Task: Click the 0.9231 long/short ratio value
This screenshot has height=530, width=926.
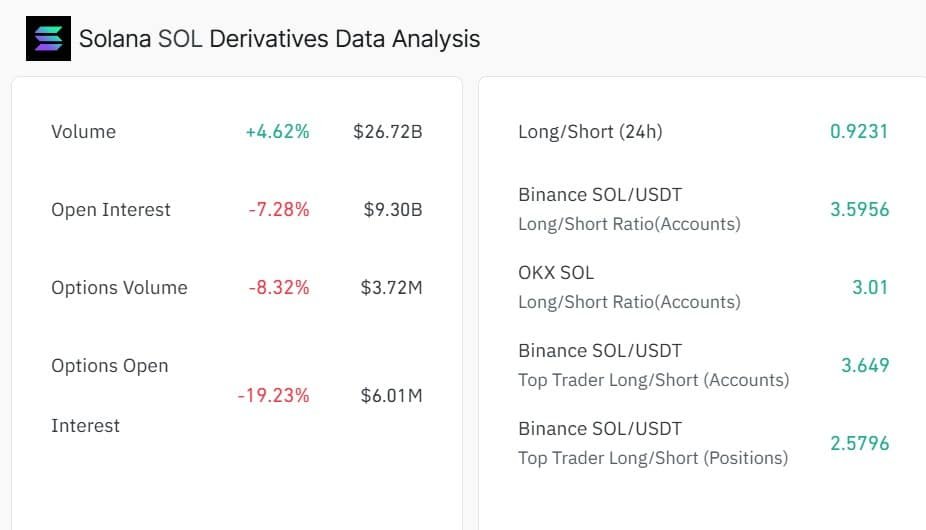Action: (x=859, y=132)
